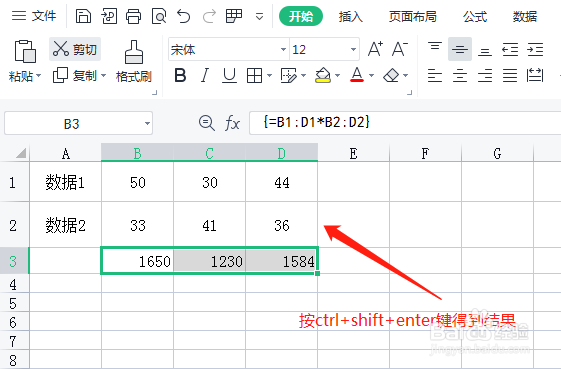Toggle vertical middle alignment

[460, 49]
